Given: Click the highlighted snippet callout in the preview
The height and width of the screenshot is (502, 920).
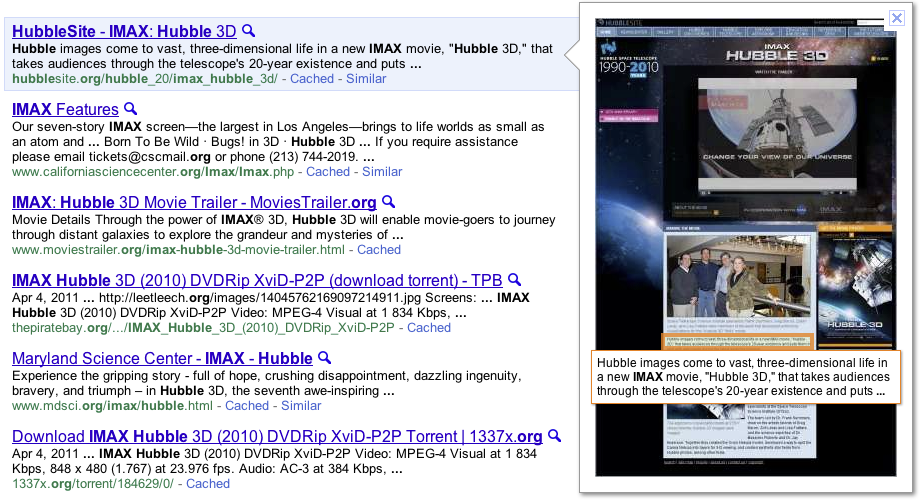Looking at the screenshot, I should pyautogui.click(x=745, y=377).
